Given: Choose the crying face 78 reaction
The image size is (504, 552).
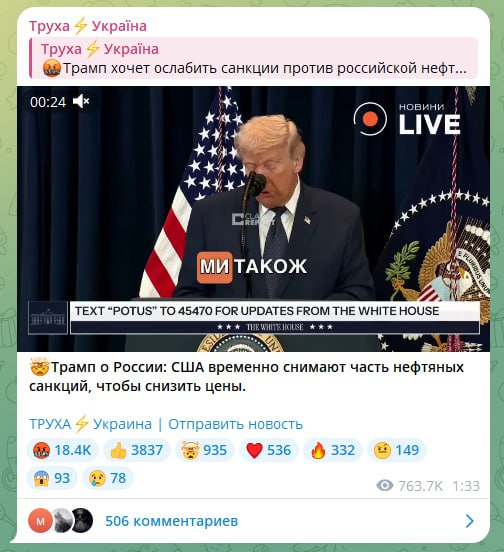Looking at the screenshot, I should pyautogui.click(x=108, y=478).
